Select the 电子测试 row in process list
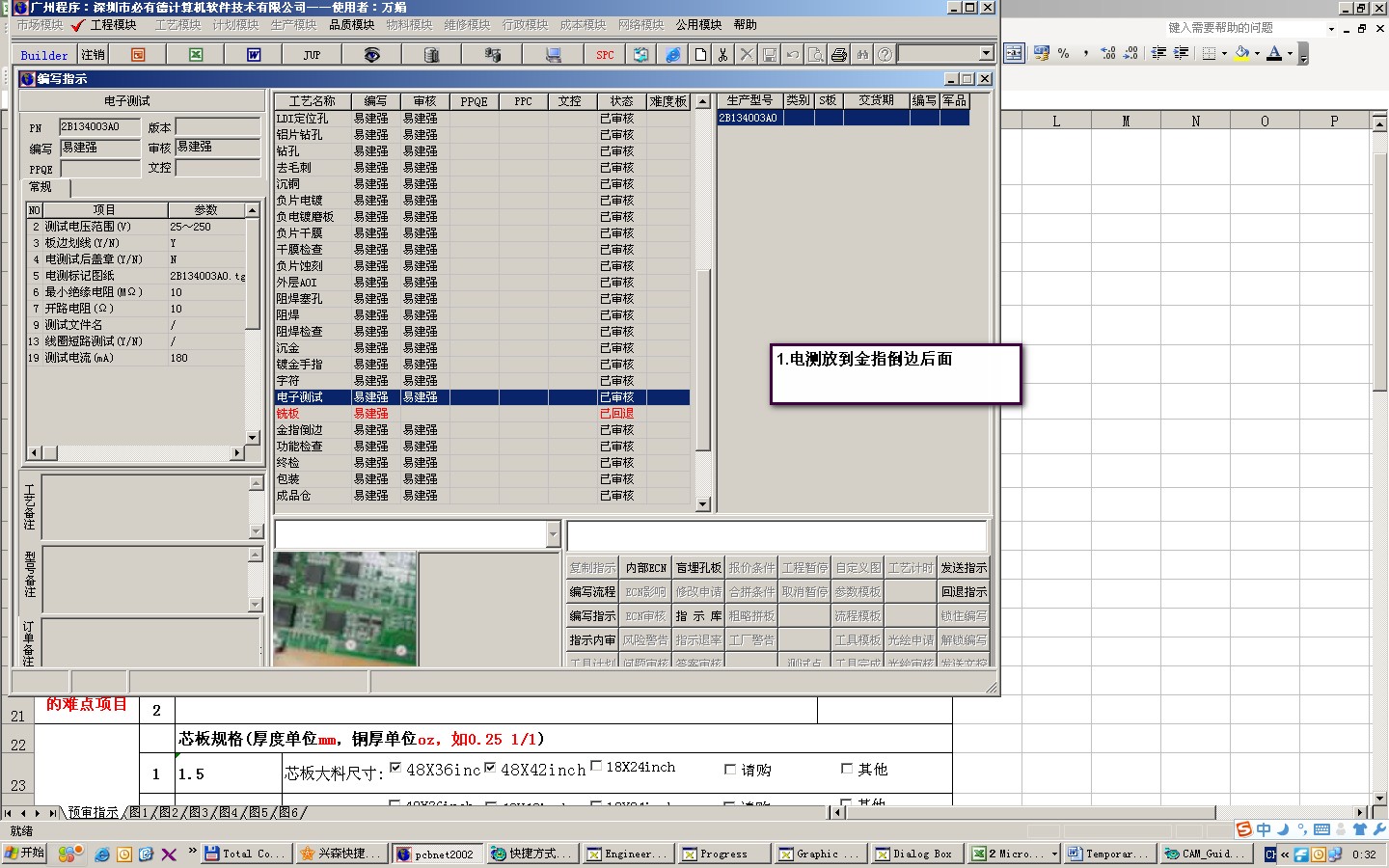The image size is (1389, 868). 481,397
